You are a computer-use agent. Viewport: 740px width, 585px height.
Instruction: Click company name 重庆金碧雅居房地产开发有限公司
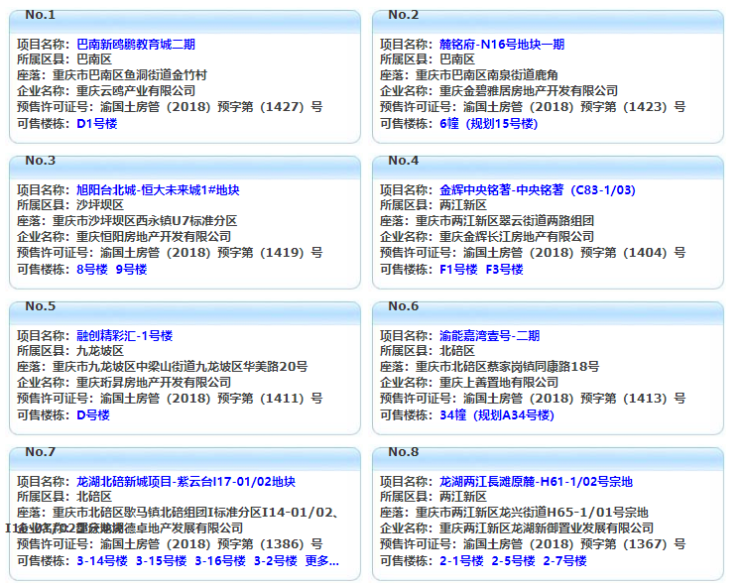tap(529, 91)
